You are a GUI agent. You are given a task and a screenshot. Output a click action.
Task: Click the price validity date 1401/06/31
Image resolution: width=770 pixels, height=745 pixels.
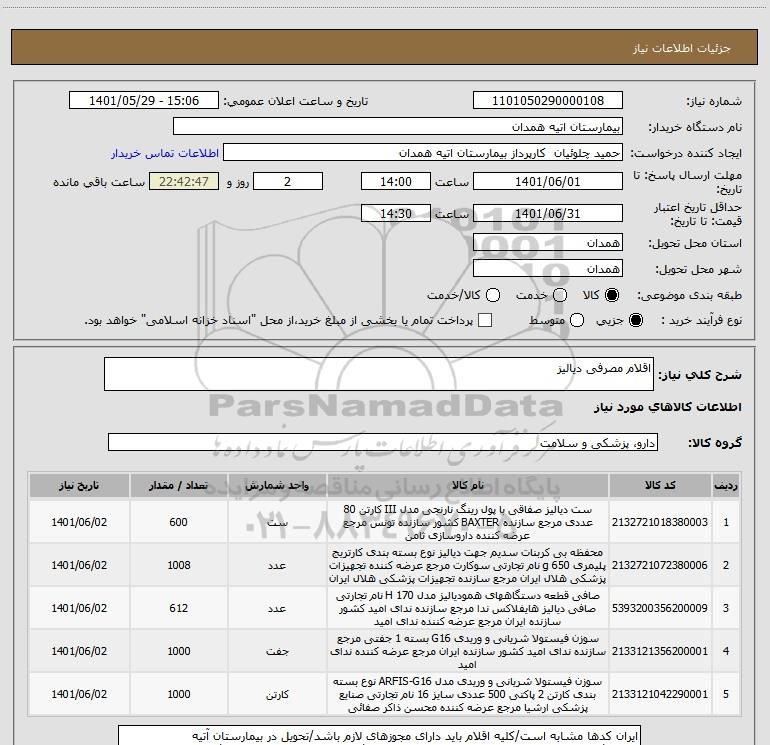coord(548,213)
